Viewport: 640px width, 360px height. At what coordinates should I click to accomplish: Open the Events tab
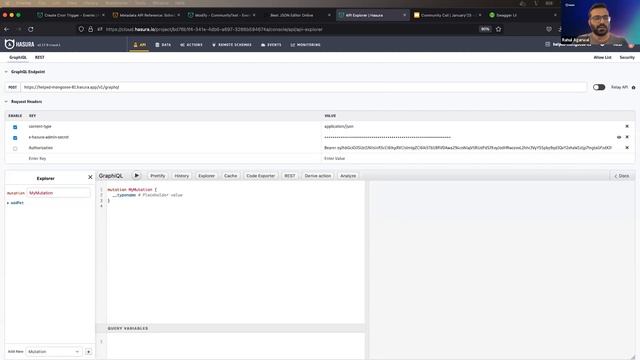[x=271, y=45]
